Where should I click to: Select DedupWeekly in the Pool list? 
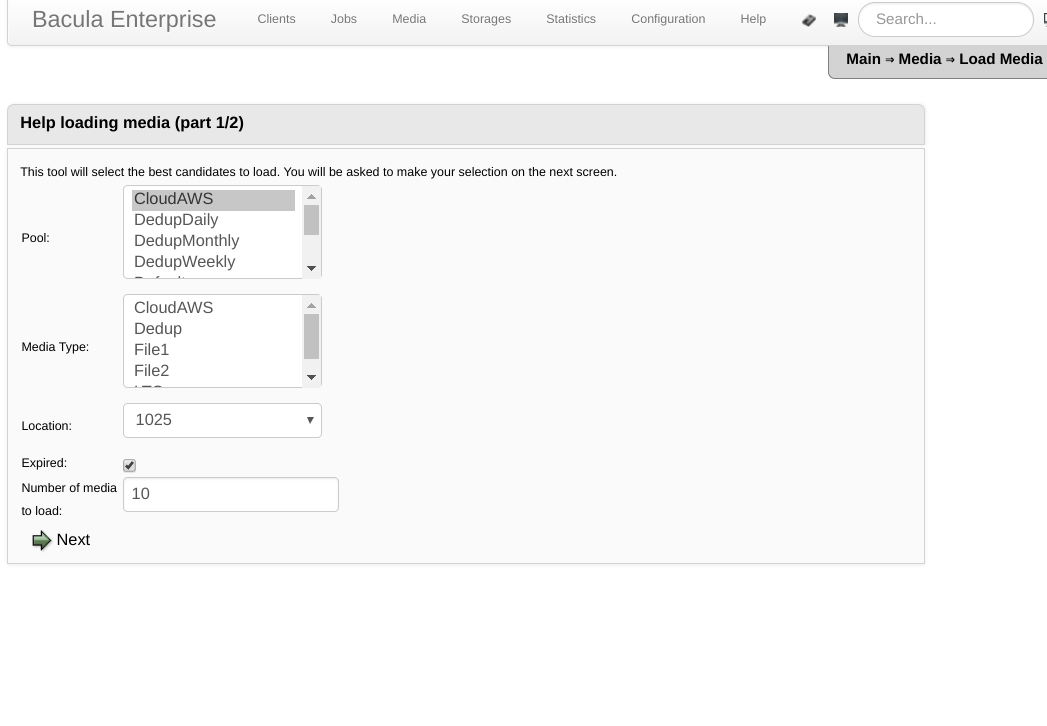[x=214, y=262]
